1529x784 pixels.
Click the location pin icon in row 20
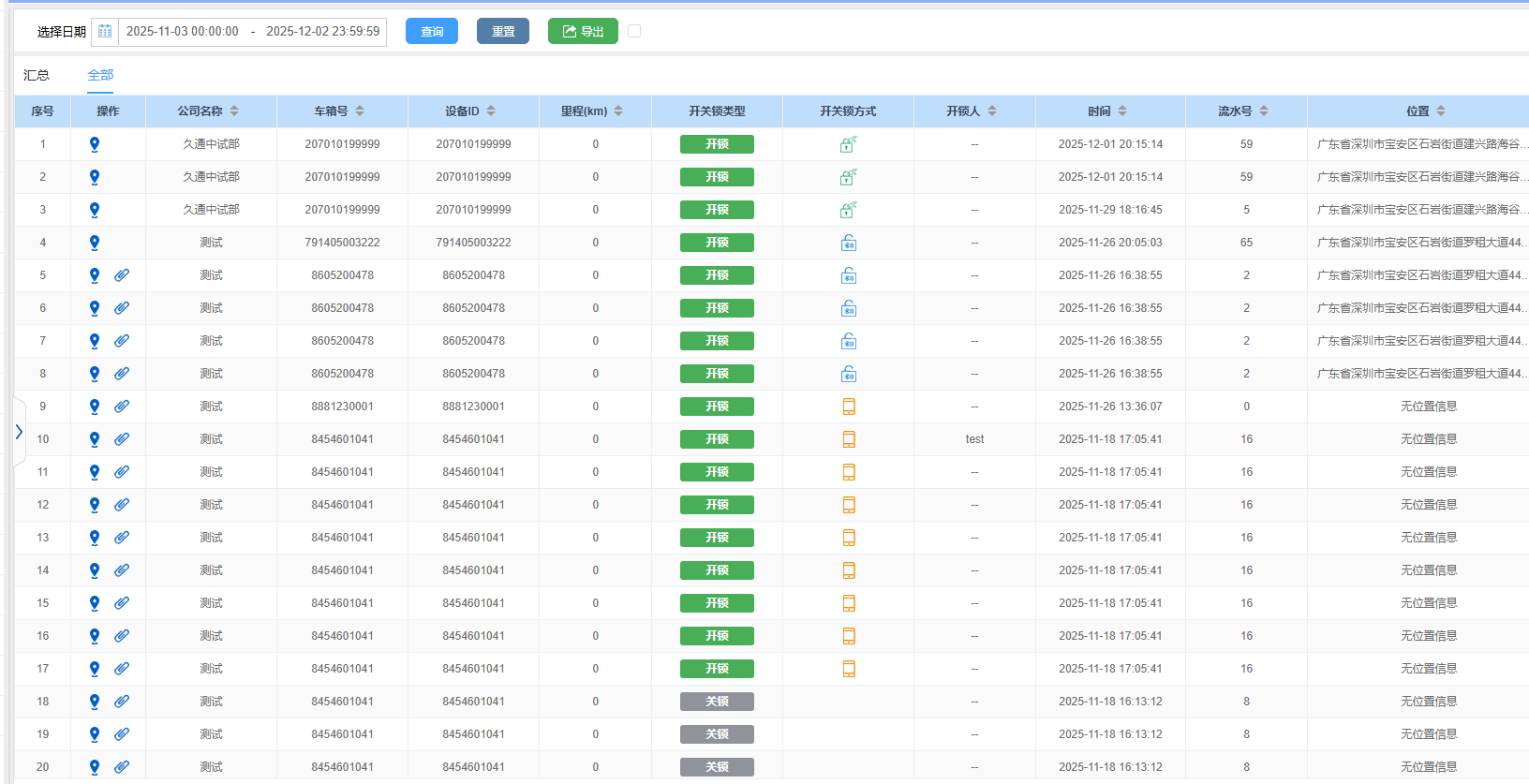coord(95,767)
